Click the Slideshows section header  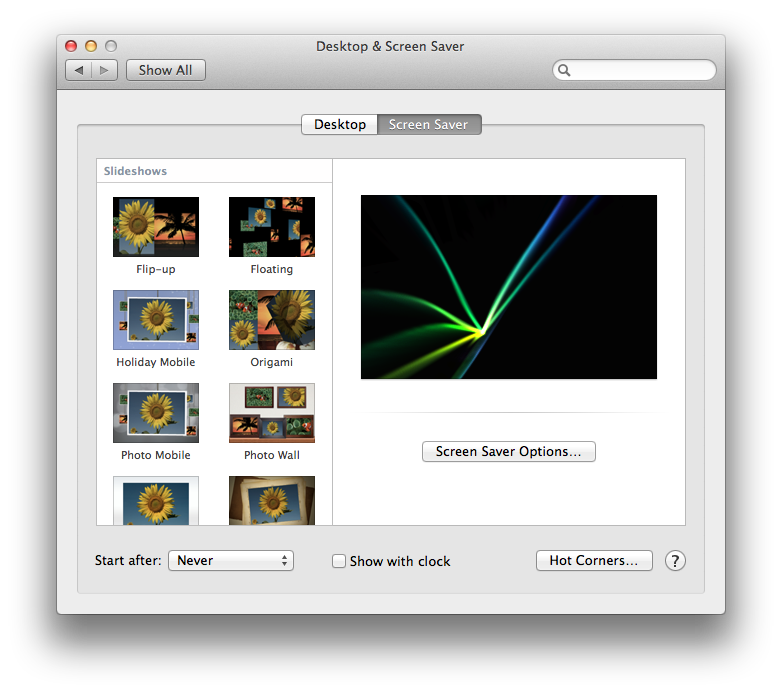[x=135, y=171]
